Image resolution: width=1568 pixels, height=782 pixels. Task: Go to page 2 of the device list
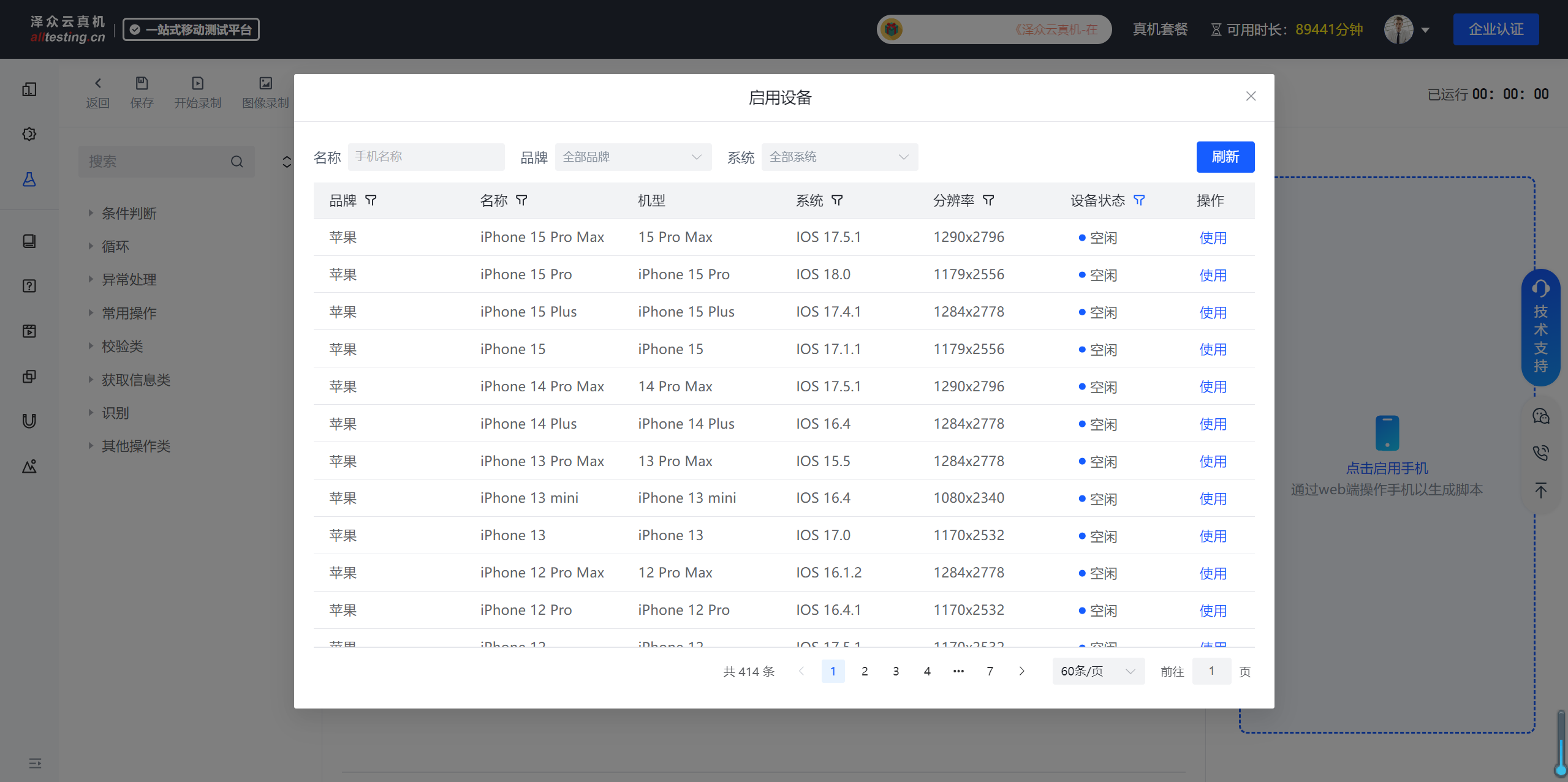click(x=865, y=671)
